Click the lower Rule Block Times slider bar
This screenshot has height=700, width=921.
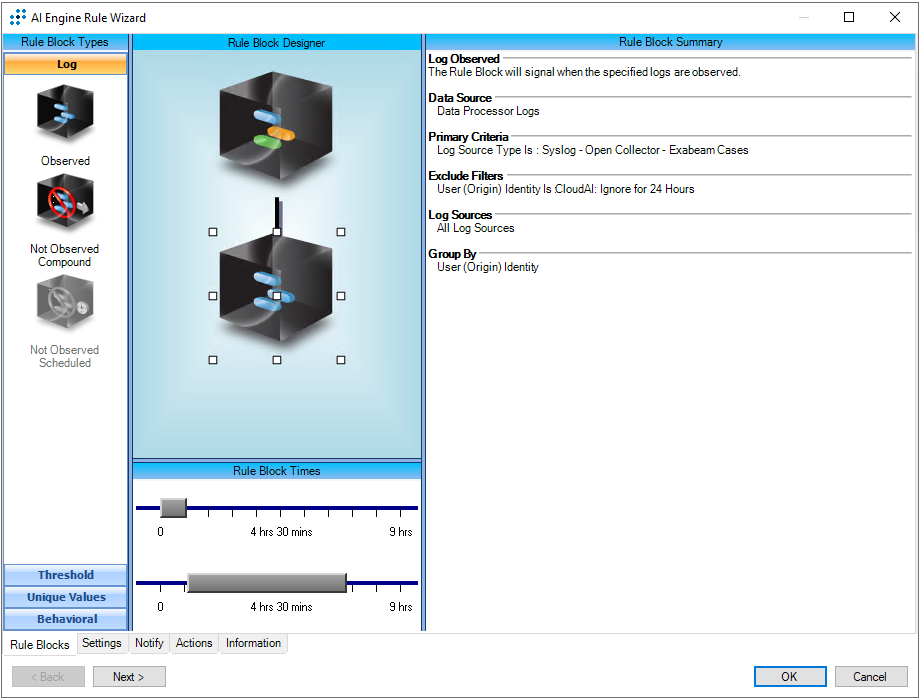266,583
